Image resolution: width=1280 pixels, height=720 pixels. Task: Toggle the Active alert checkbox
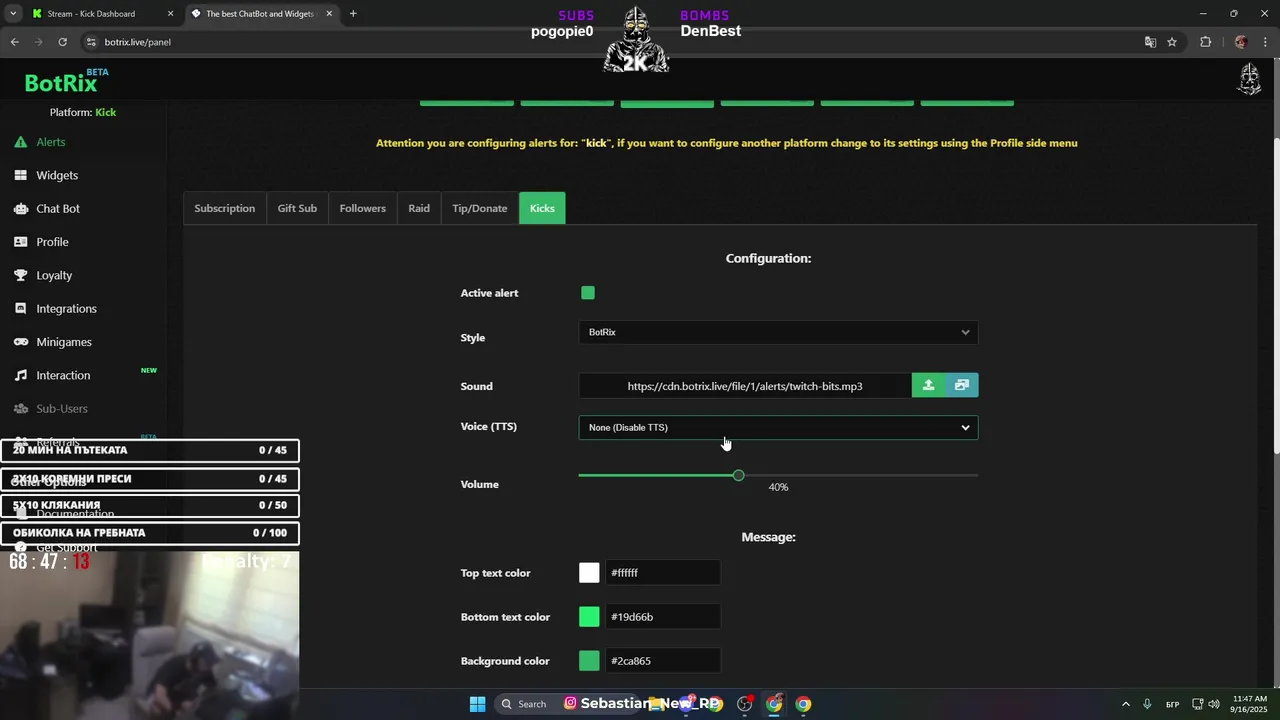tap(588, 293)
